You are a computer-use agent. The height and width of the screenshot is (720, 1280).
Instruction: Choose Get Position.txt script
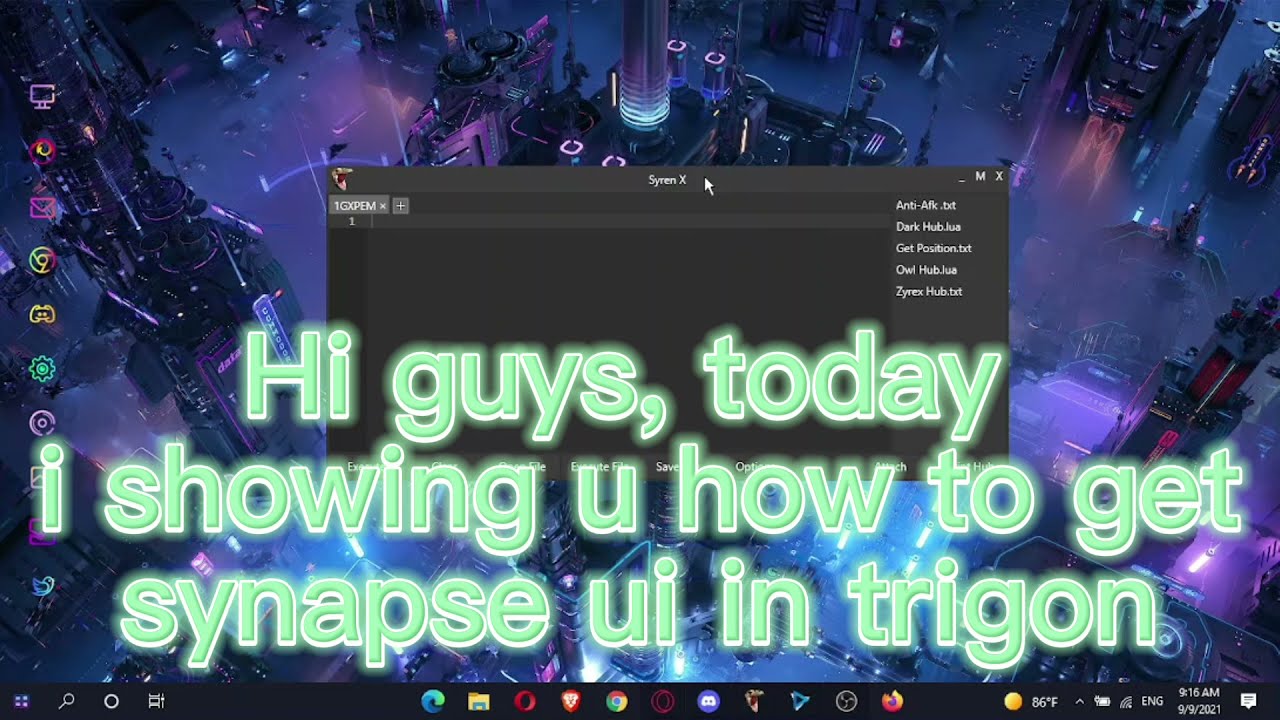tap(934, 248)
